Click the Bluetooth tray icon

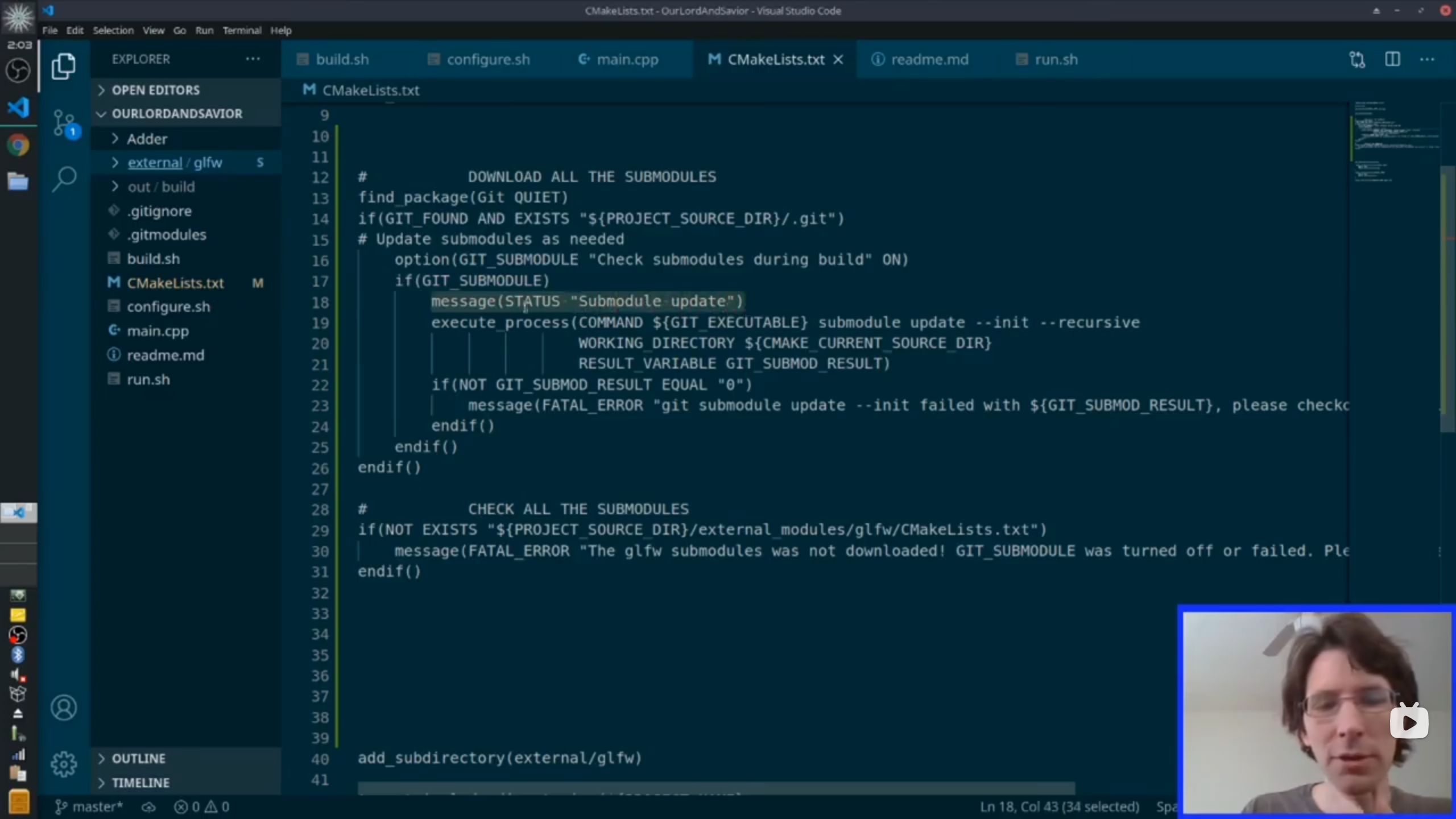pos(18,655)
